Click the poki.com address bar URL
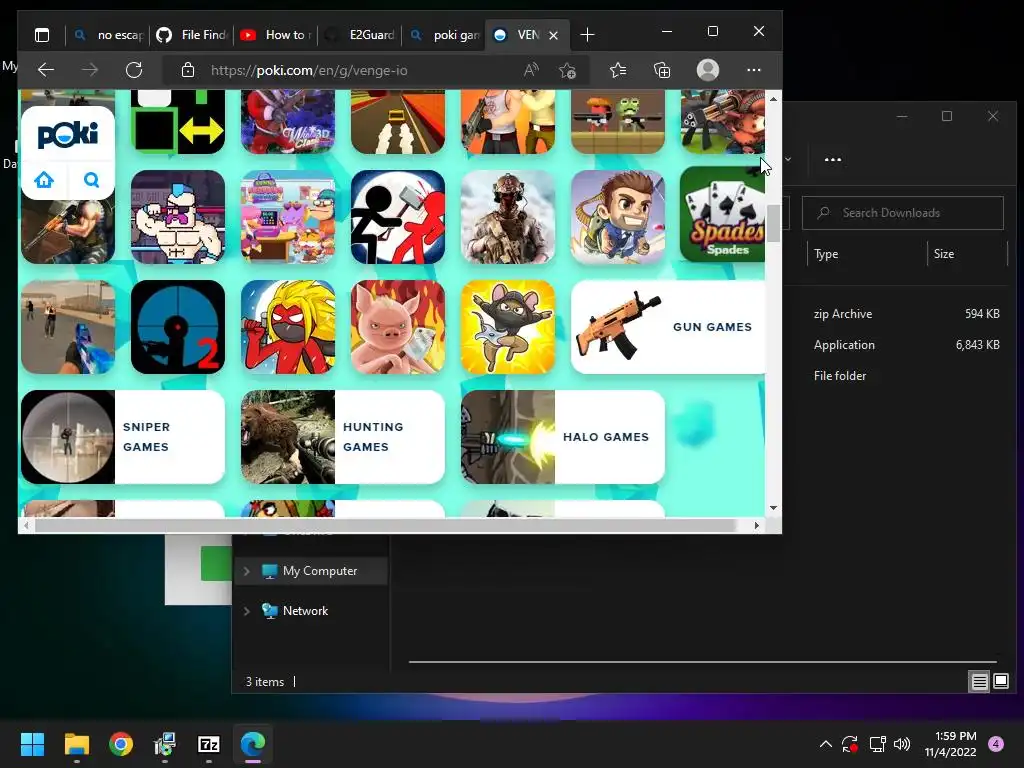 point(309,70)
